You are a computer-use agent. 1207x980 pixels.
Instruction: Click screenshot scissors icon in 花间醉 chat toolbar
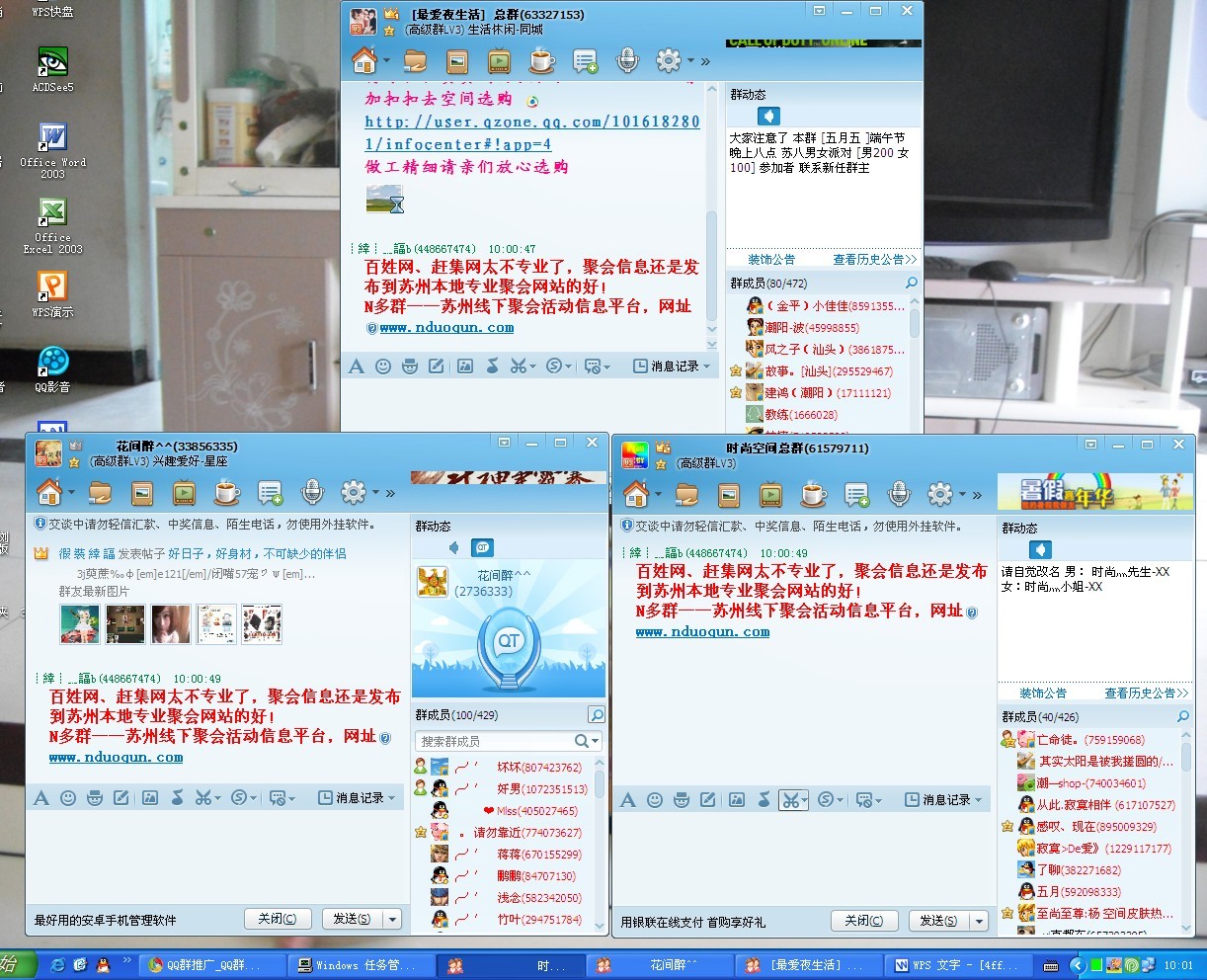(x=202, y=798)
